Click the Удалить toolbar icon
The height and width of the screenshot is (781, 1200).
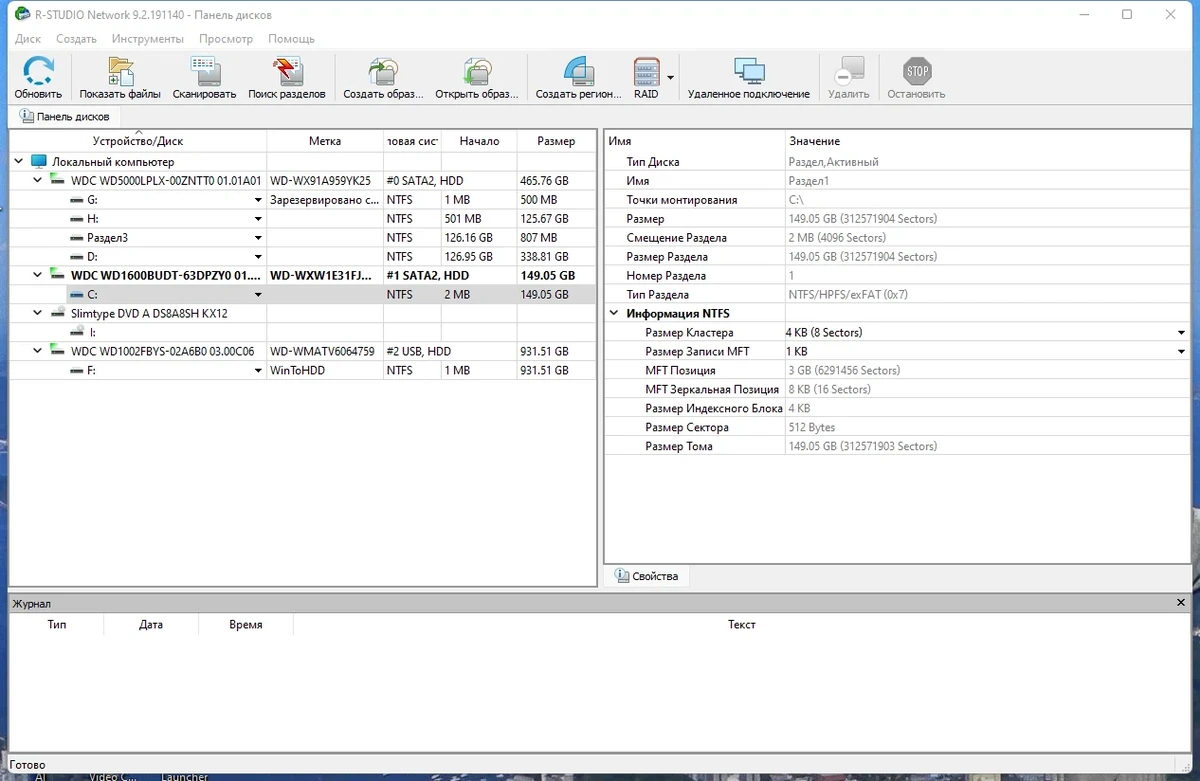(848, 72)
